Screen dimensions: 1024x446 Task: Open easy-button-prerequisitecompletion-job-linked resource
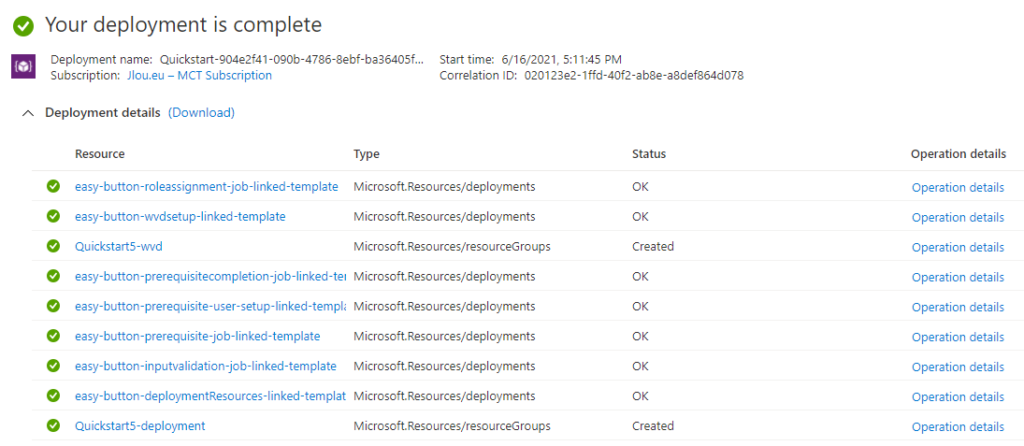pyautogui.click(x=210, y=277)
